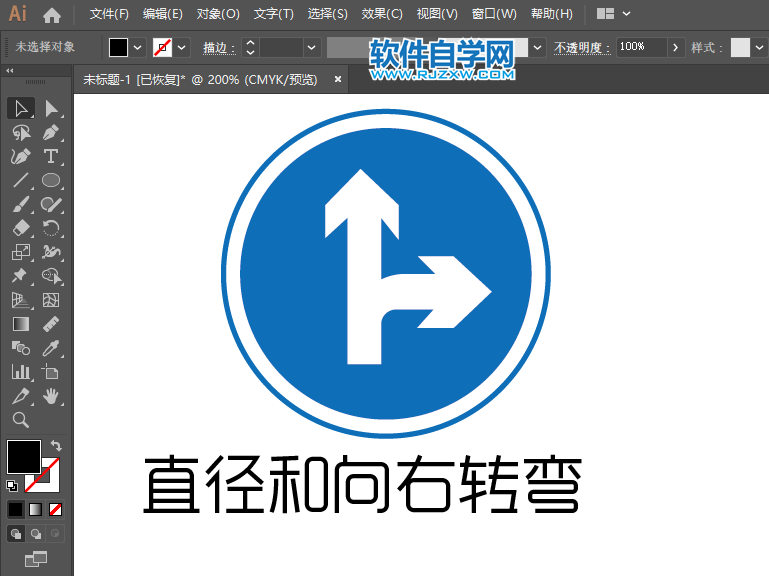This screenshot has width=769, height=576.
Task: Open the 帮助(H) menu
Action: pyautogui.click(x=551, y=14)
